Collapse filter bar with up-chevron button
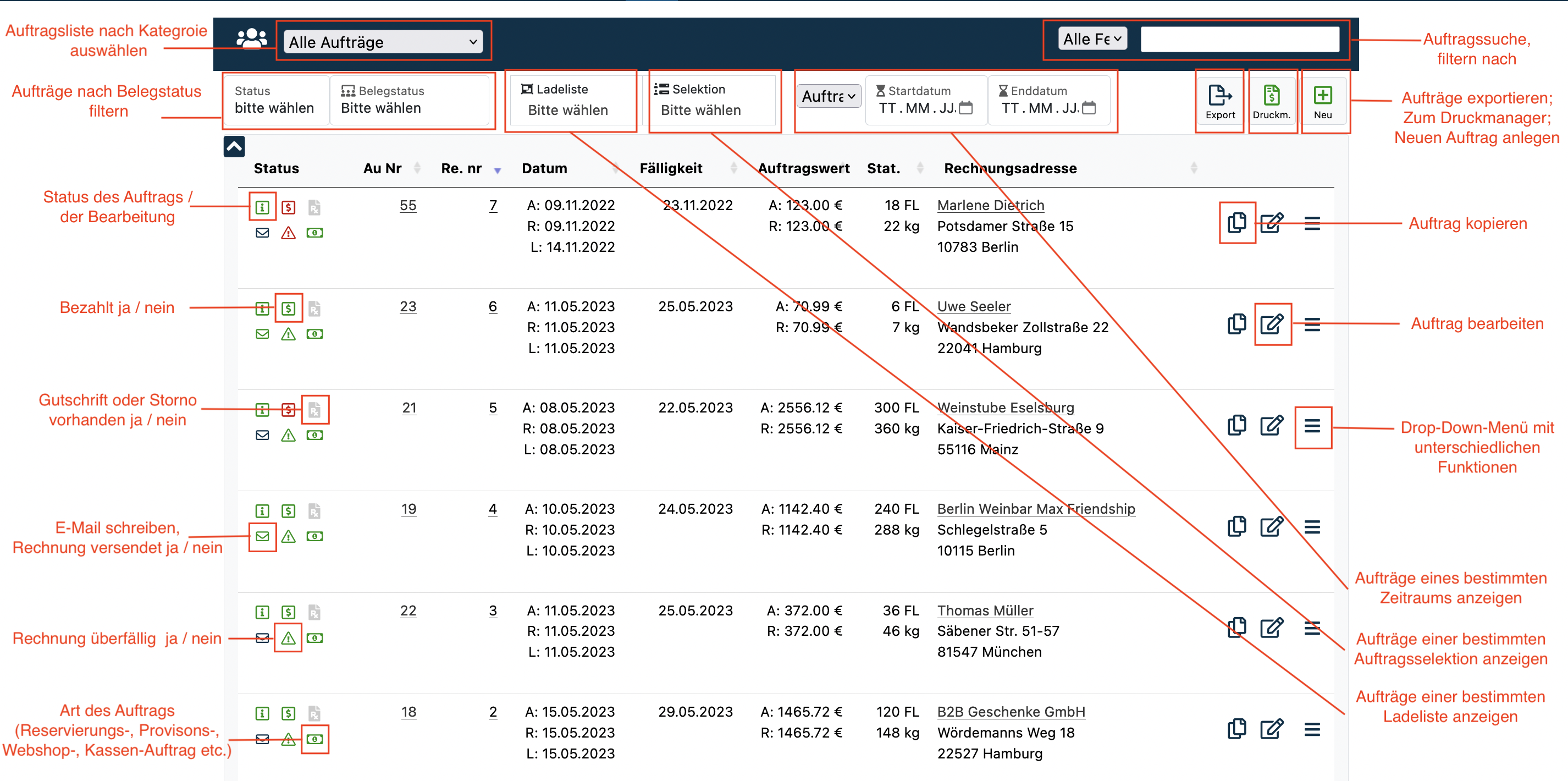The height and width of the screenshot is (781, 1568). point(234,146)
